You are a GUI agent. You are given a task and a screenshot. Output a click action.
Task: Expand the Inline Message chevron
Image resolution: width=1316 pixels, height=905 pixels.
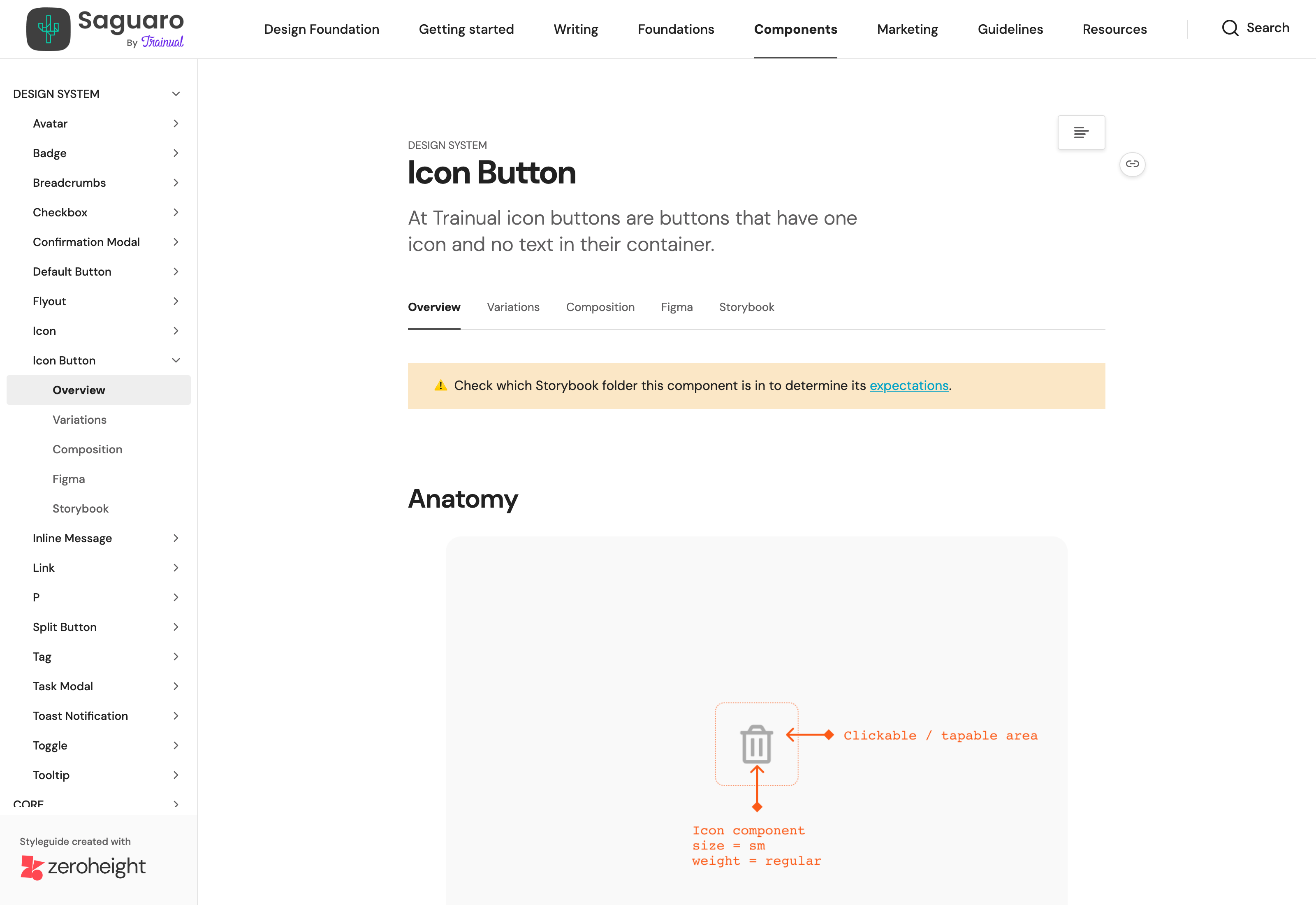(176, 538)
